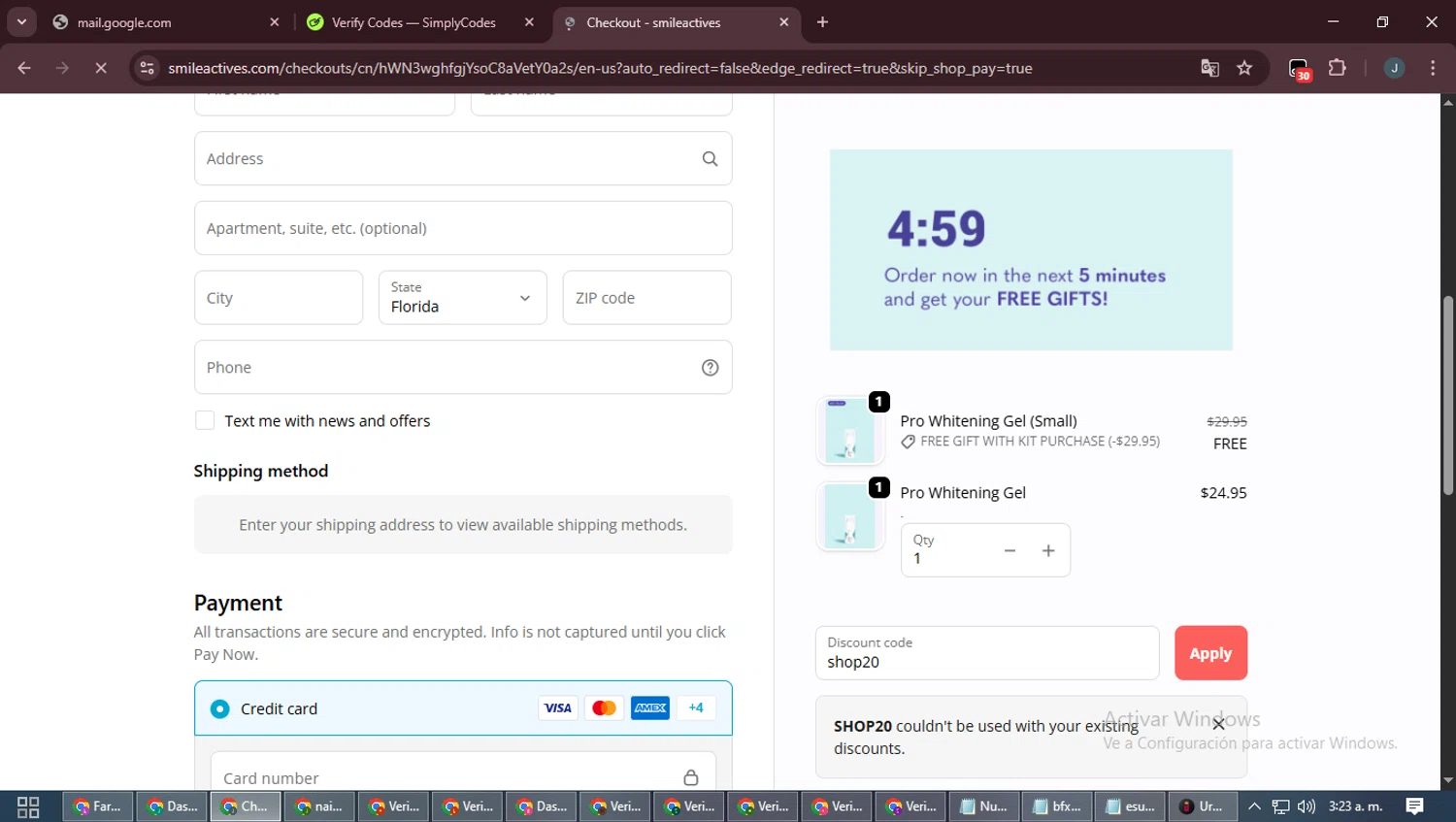Image resolution: width=1456 pixels, height=822 pixels.
Task: Open the Chrome profile J avatar
Action: pos(1394,68)
